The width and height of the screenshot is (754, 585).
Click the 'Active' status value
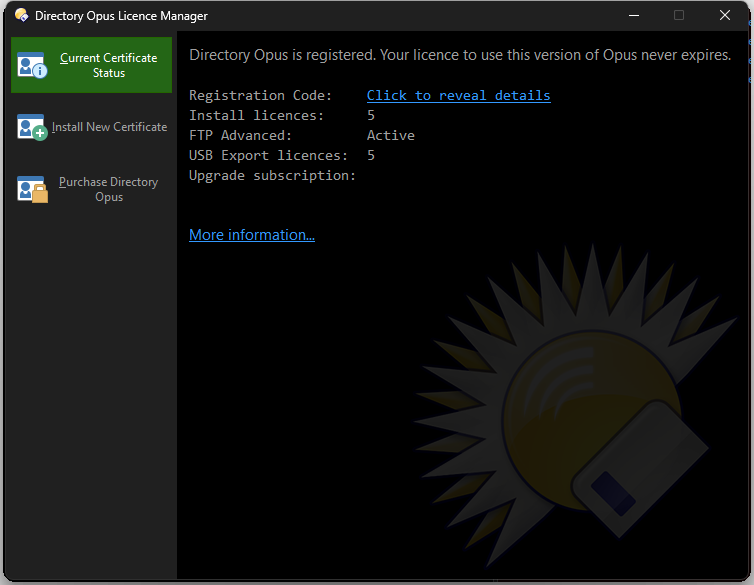pos(390,136)
